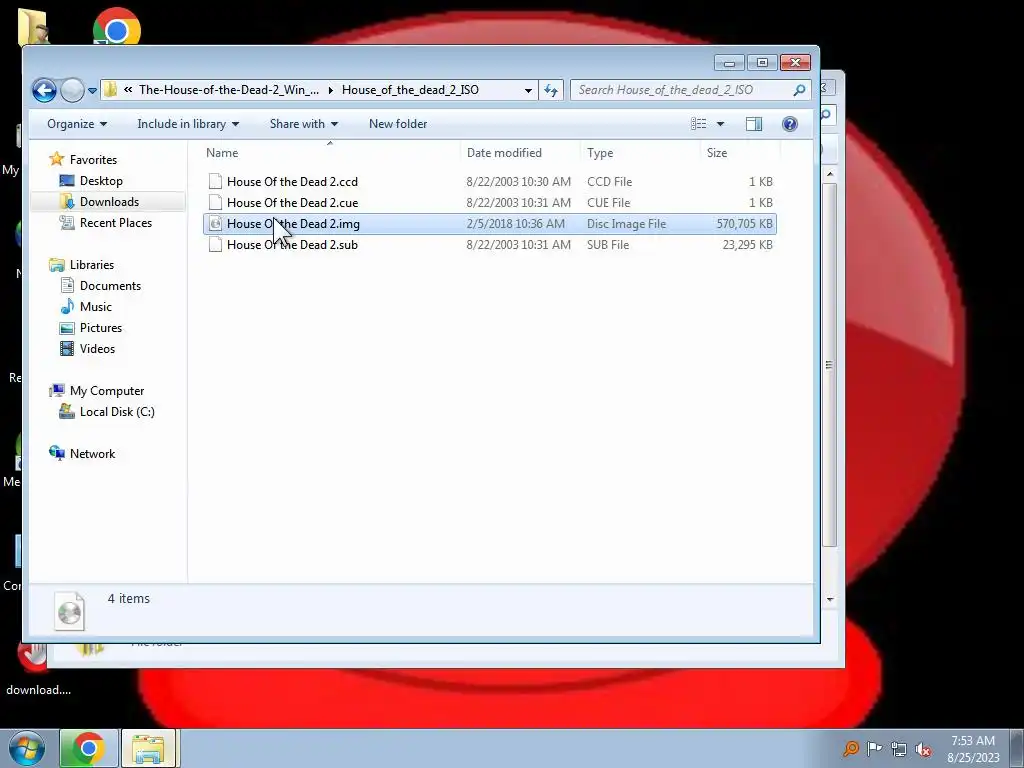Select Network in navigation pane
Viewport: 1024px width, 768px height.
coord(92,454)
